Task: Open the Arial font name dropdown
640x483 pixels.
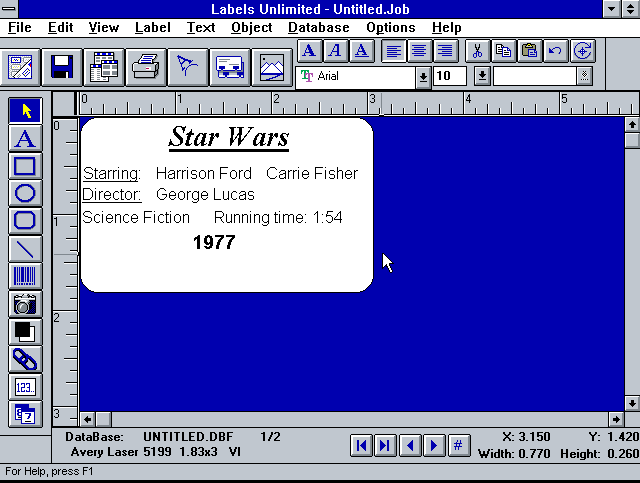Action: (423, 76)
